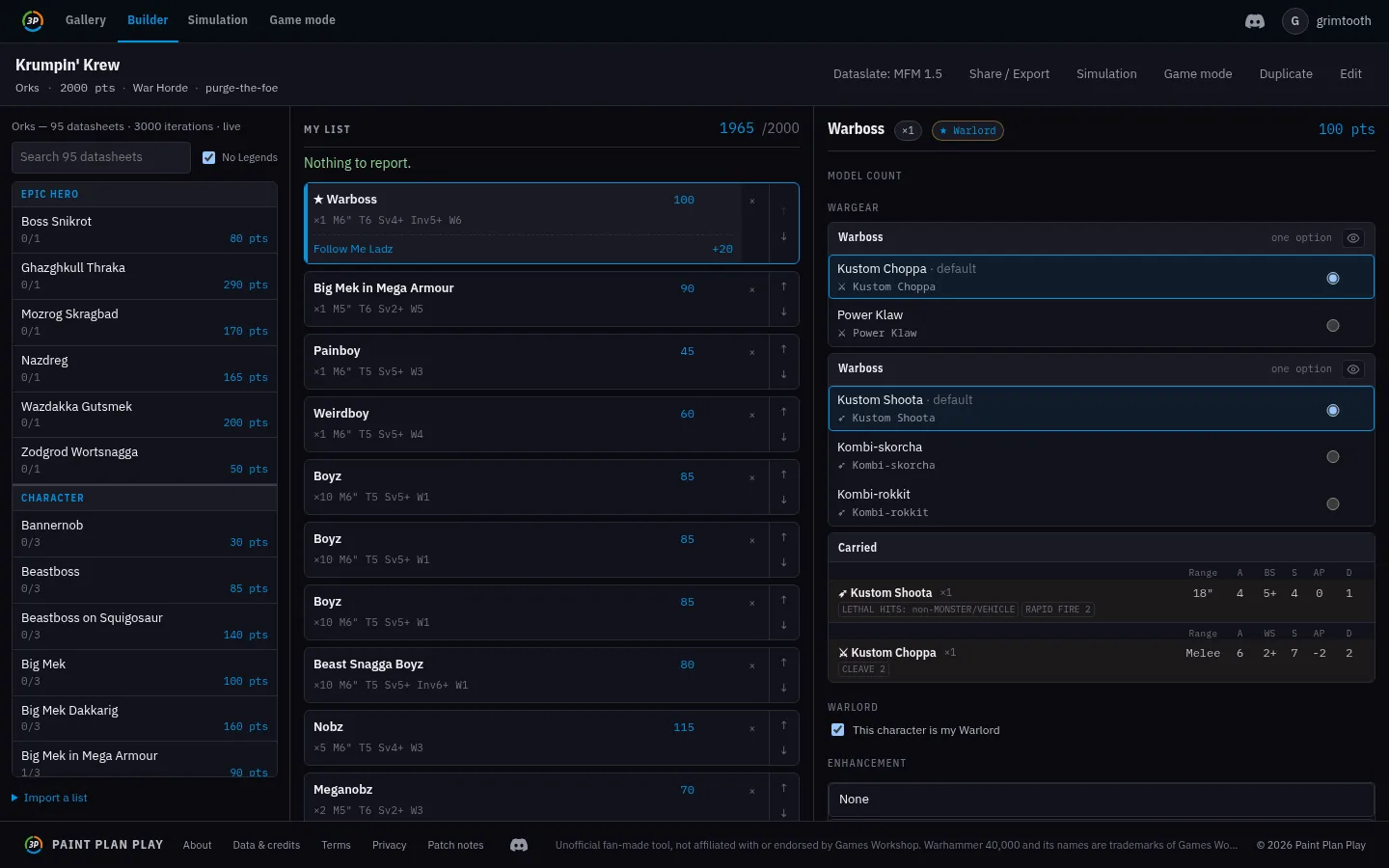Screen dimensions: 1389x868
Task: Collapse the Epic Hero category header
Action: pyautogui.click(x=145, y=194)
